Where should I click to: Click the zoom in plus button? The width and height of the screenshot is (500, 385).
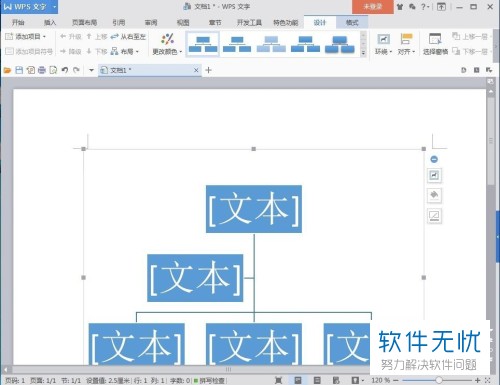coord(477,380)
